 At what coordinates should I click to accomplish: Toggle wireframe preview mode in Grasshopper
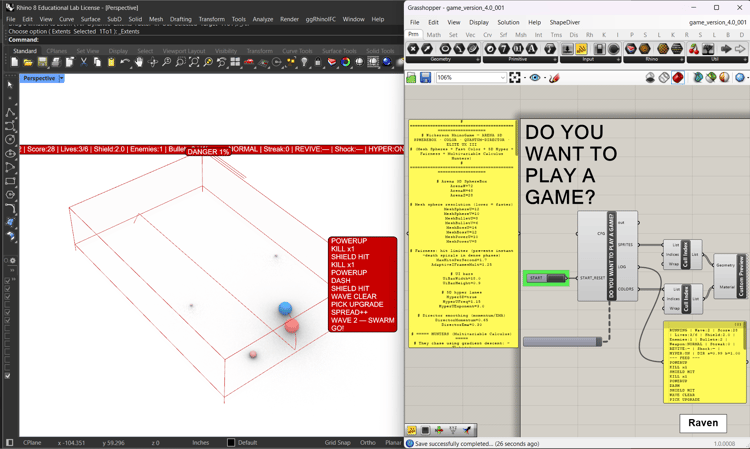tap(664, 77)
